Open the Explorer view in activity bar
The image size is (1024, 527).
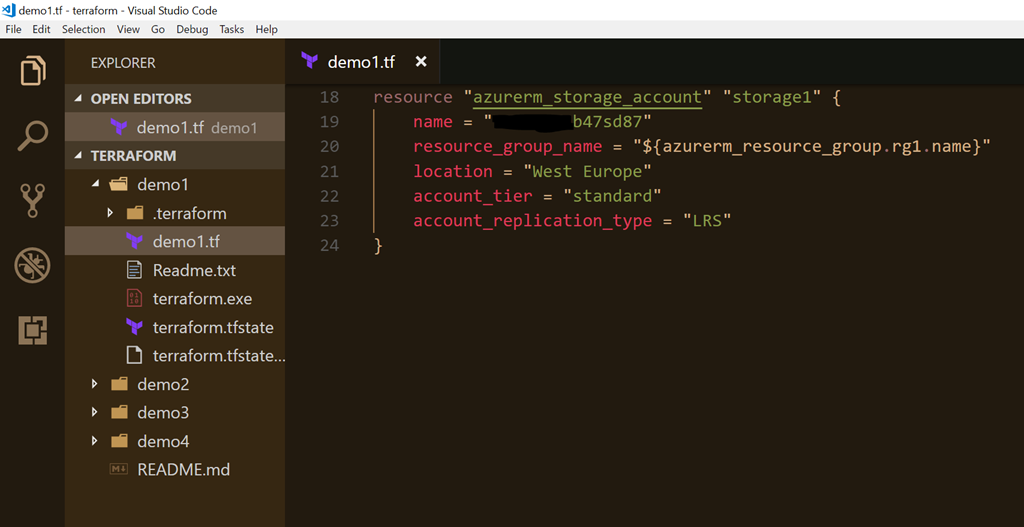pos(32,71)
